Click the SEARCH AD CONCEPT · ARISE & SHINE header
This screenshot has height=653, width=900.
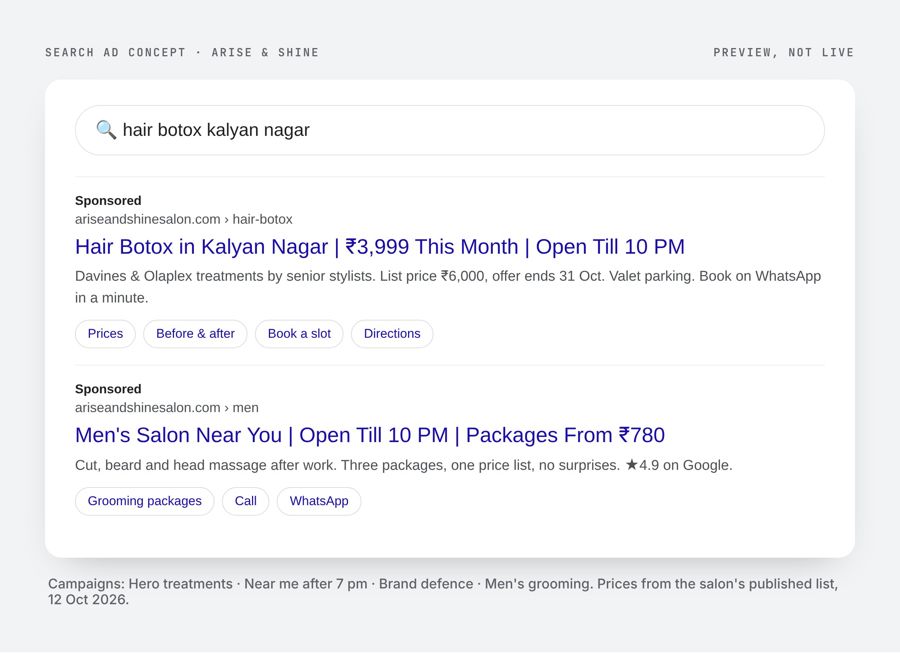point(182,52)
